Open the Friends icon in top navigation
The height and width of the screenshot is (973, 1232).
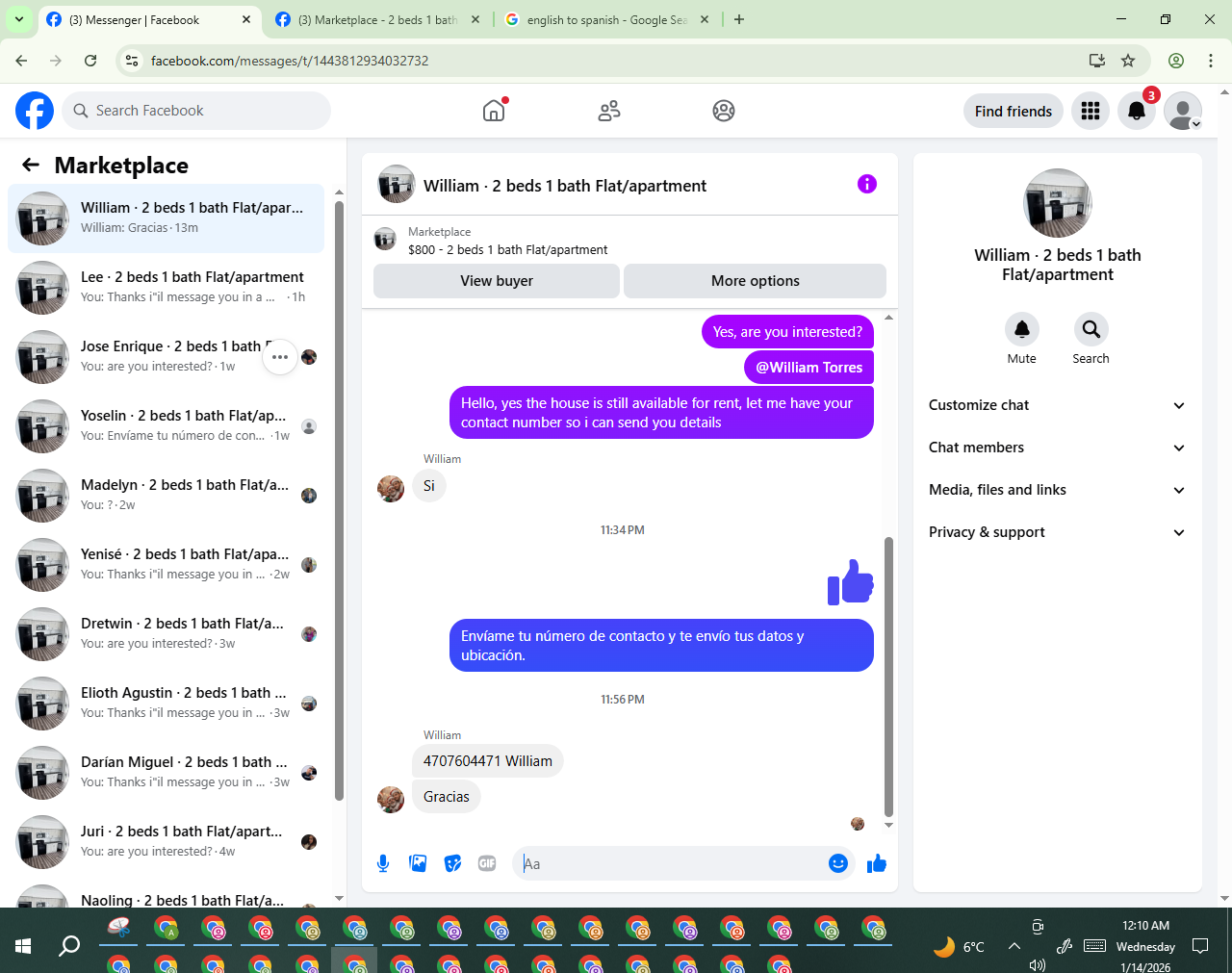tap(609, 111)
